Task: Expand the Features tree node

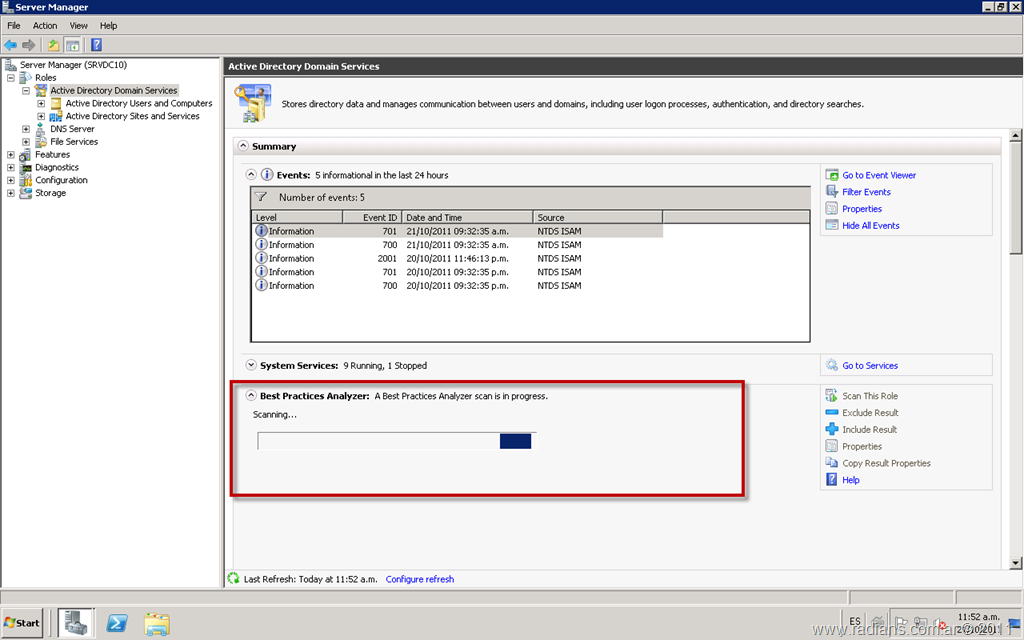Action: click(x=11, y=155)
